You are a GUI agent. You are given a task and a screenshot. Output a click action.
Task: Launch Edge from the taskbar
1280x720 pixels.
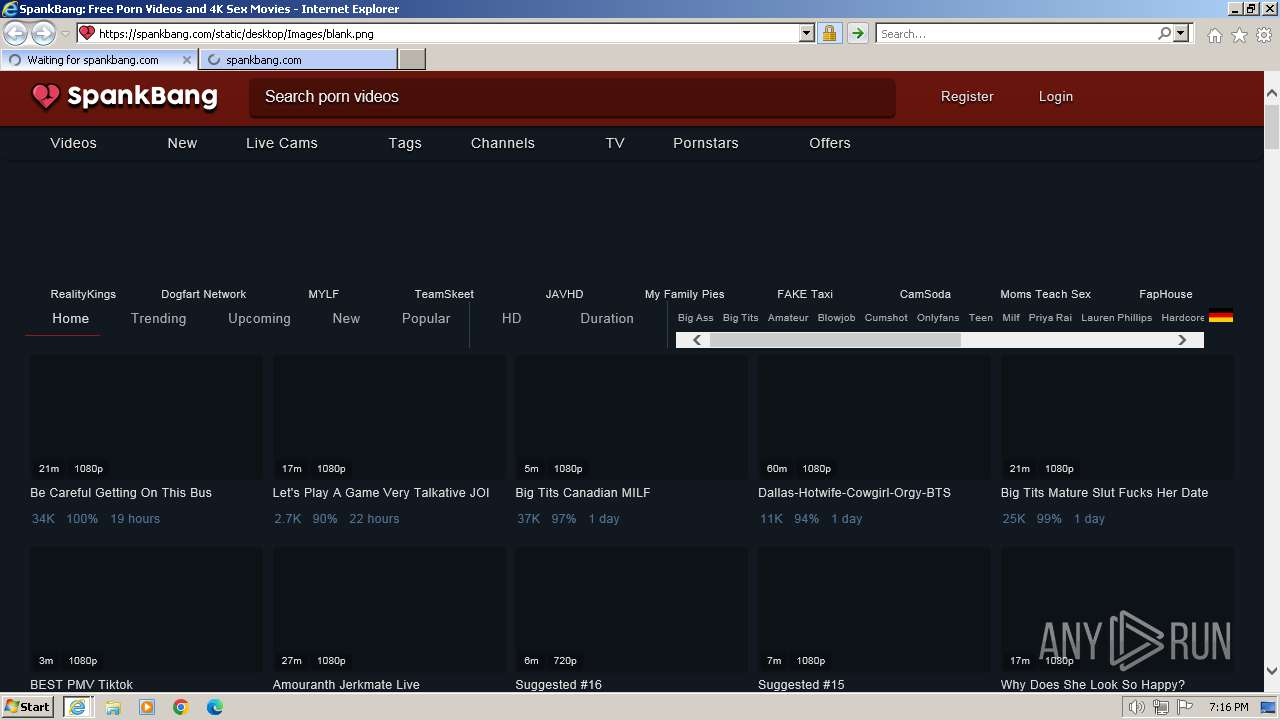(x=215, y=707)
